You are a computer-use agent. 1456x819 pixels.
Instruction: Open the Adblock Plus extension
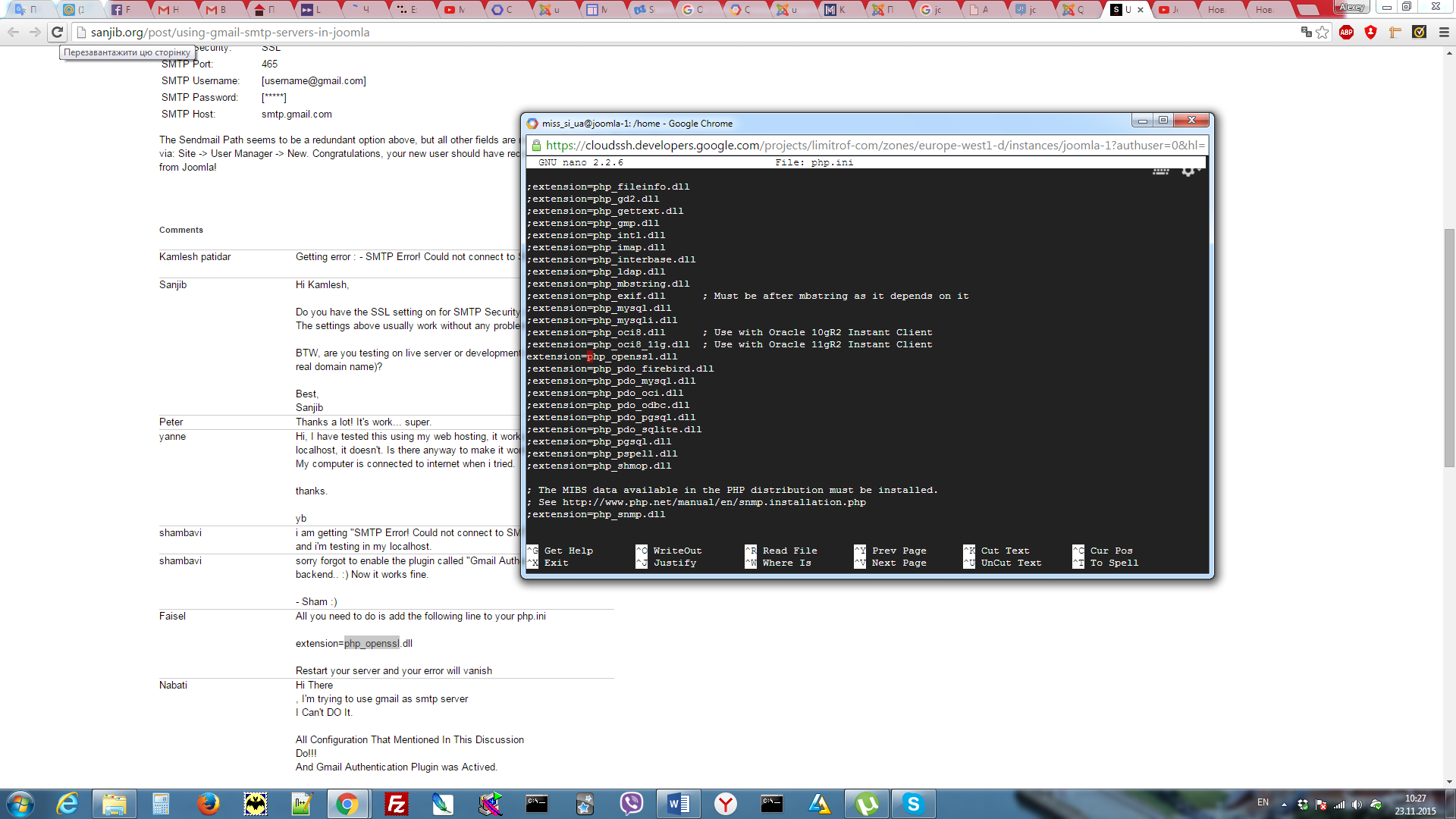tap(1346, 32)
